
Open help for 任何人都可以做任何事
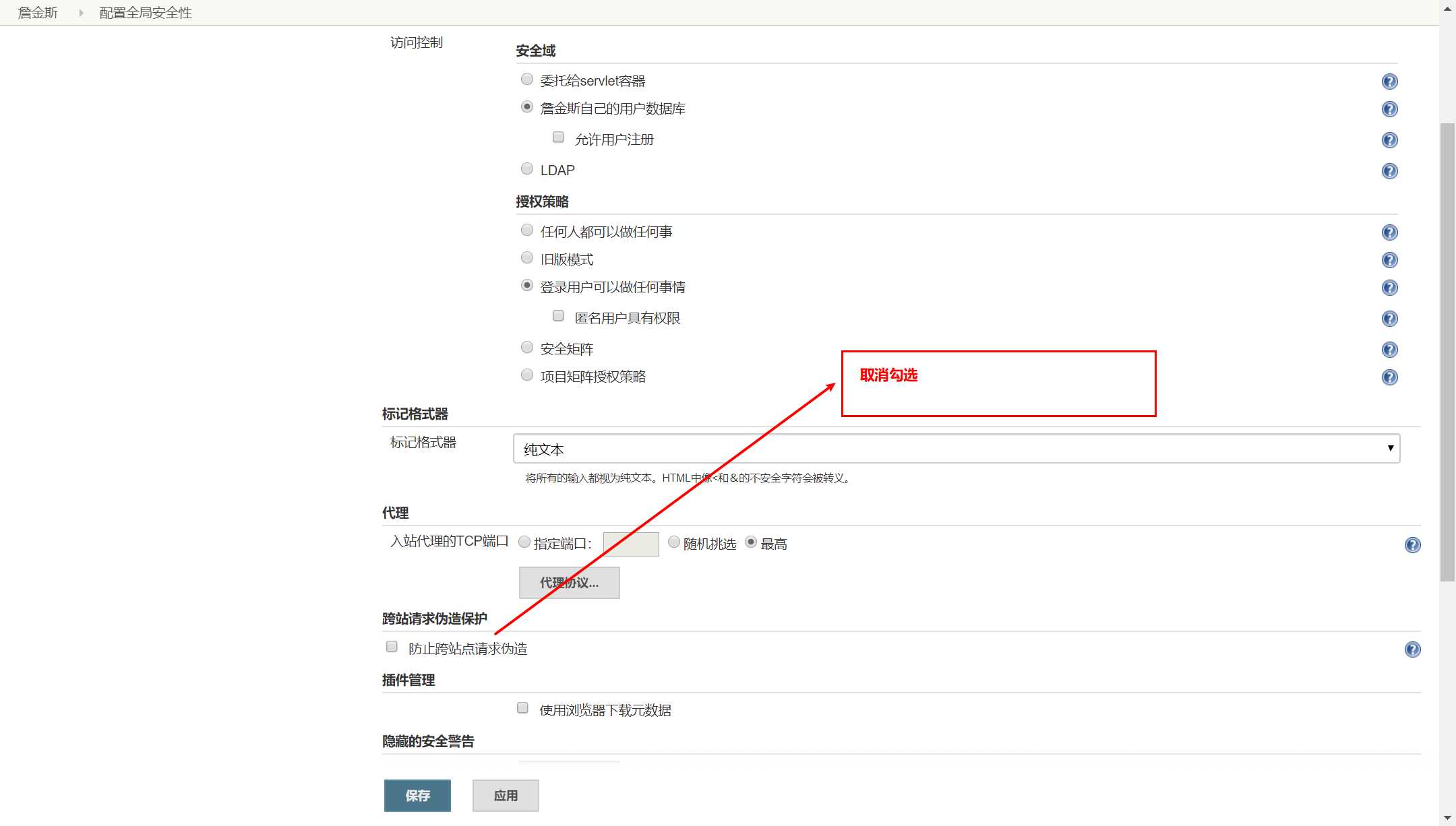1389,232
